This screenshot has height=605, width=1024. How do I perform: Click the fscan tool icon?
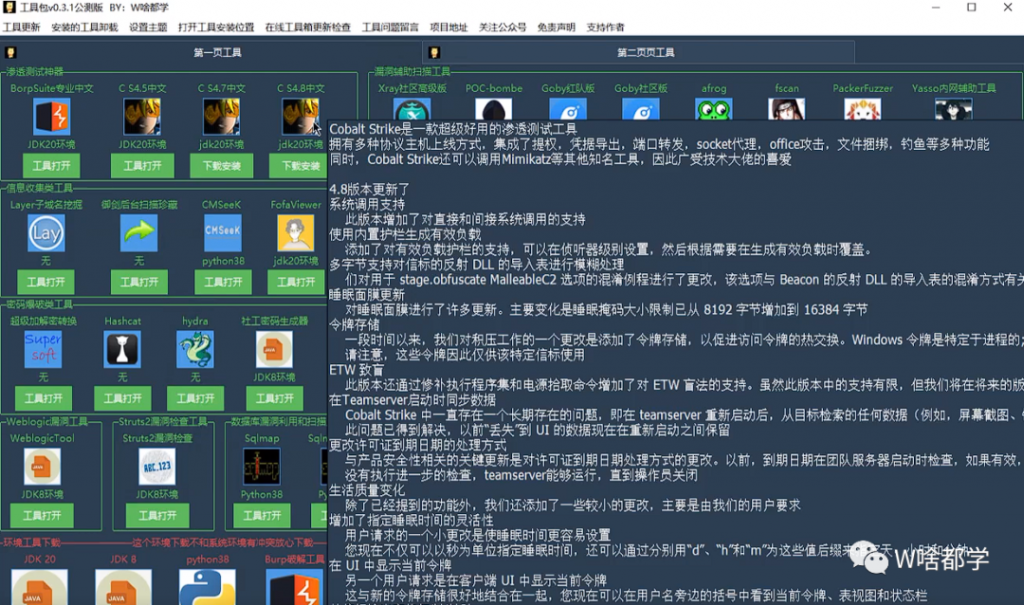point(787,109)
